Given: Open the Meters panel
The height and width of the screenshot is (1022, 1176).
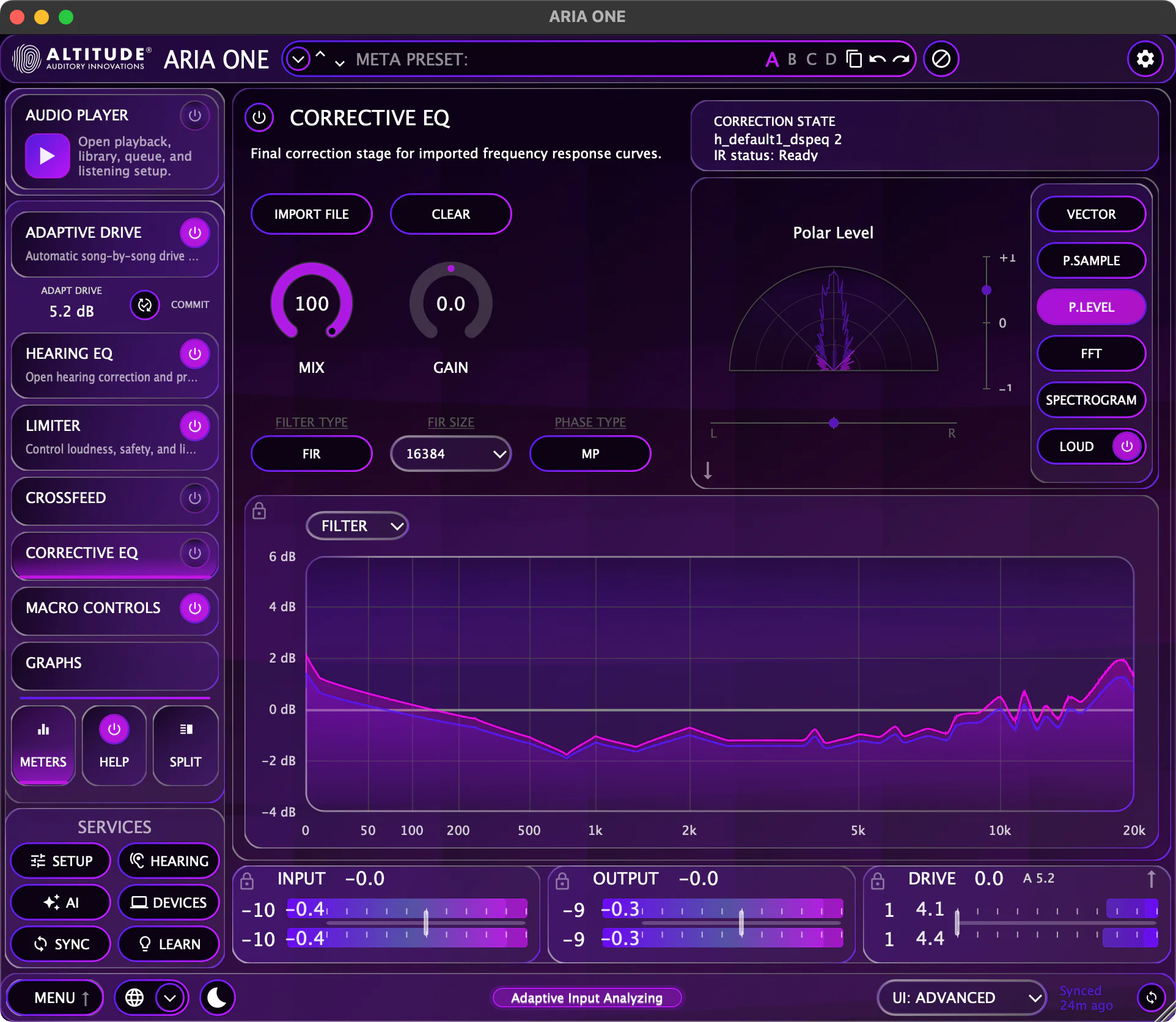Looking at the screenshot, I should click(43, 745).
